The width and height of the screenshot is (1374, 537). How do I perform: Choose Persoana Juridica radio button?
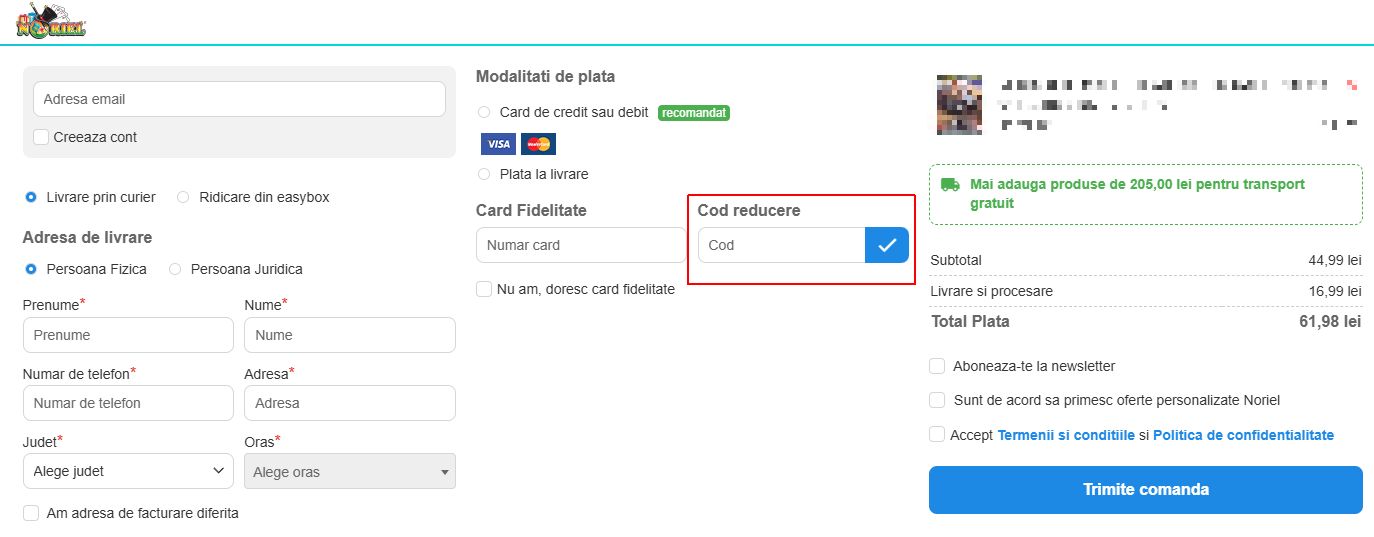[175, 269]
